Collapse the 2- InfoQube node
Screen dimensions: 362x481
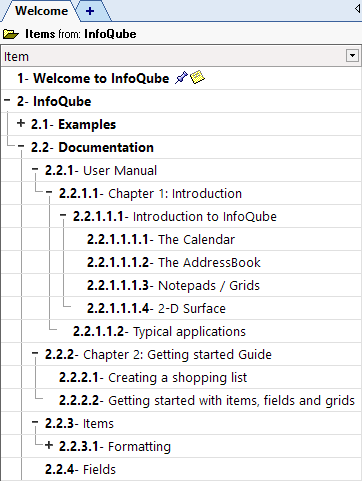click(x=7, y=100)
